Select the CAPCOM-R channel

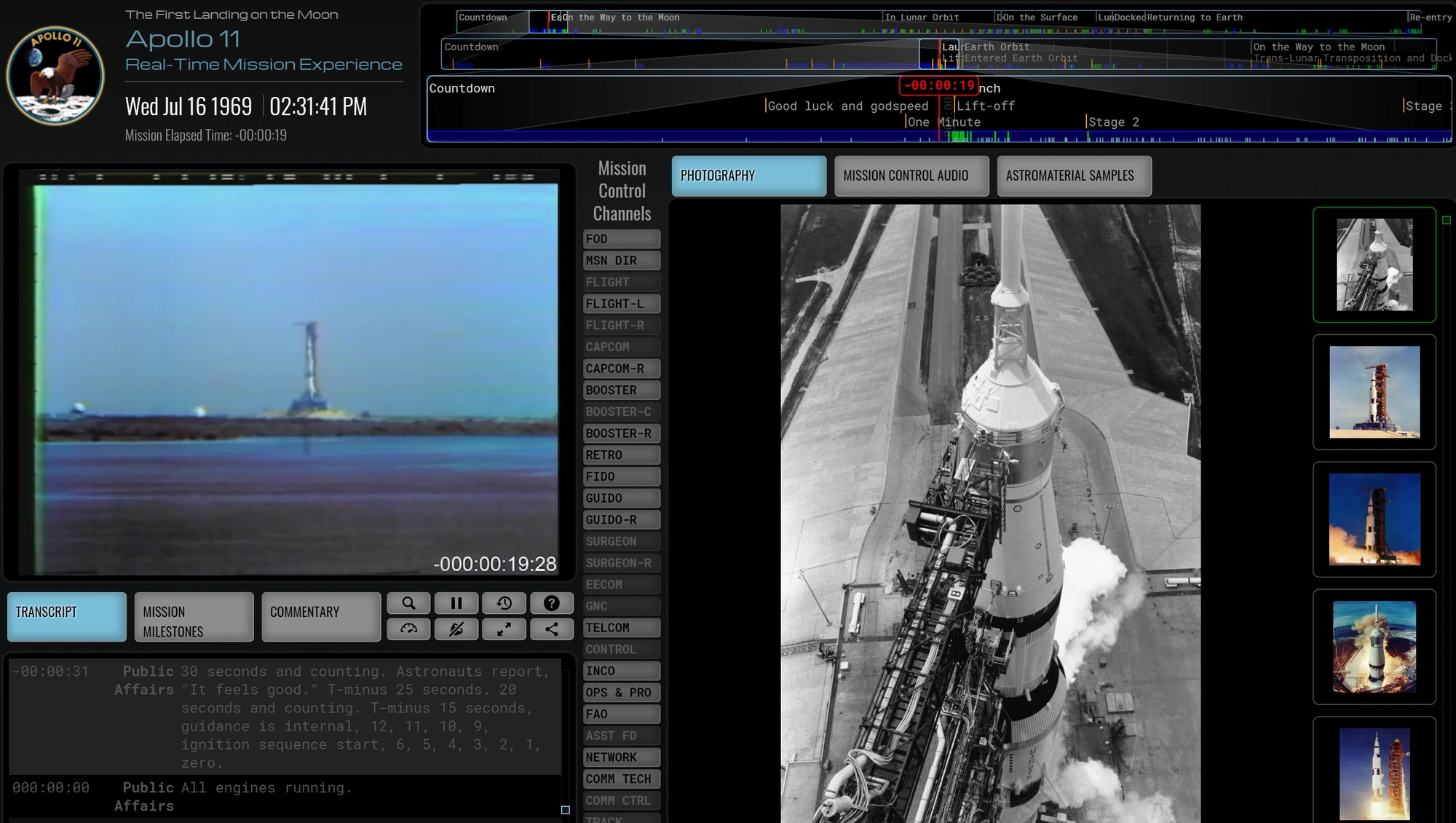[622, 369]
